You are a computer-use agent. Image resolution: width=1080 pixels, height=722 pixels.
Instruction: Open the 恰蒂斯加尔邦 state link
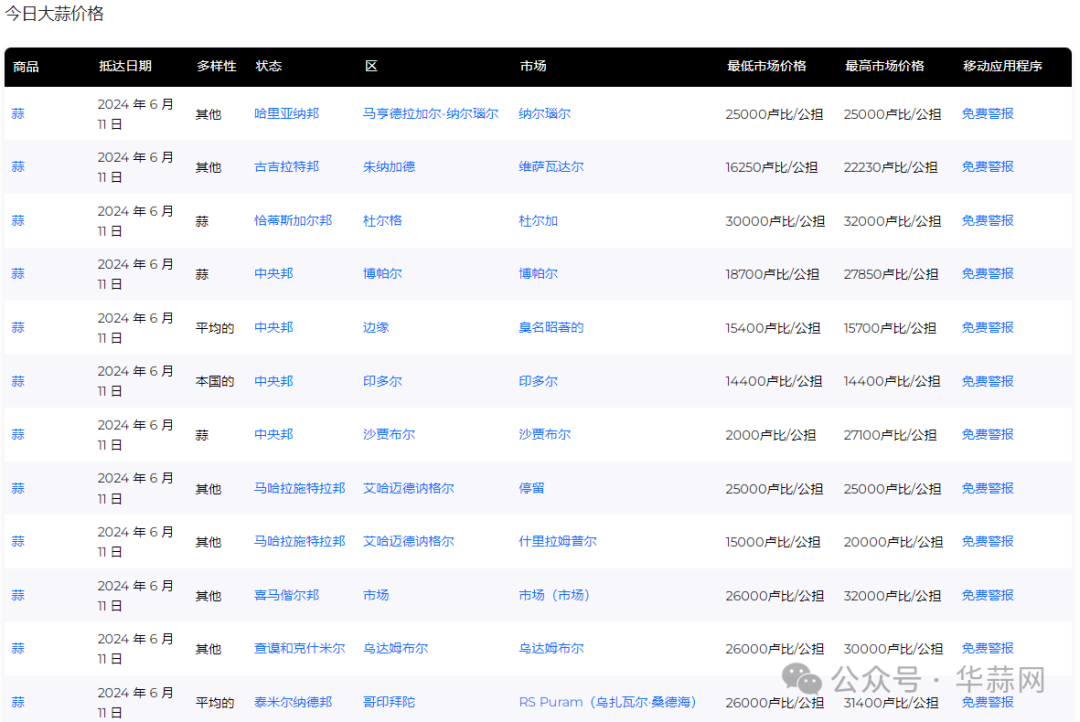(293, 220)
